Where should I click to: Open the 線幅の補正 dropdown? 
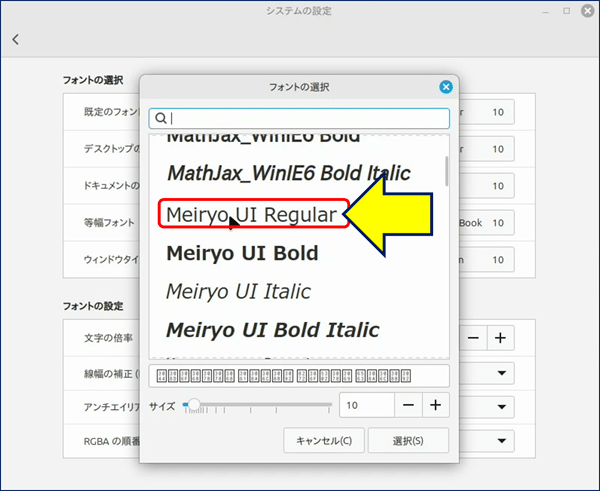(487, 373)
